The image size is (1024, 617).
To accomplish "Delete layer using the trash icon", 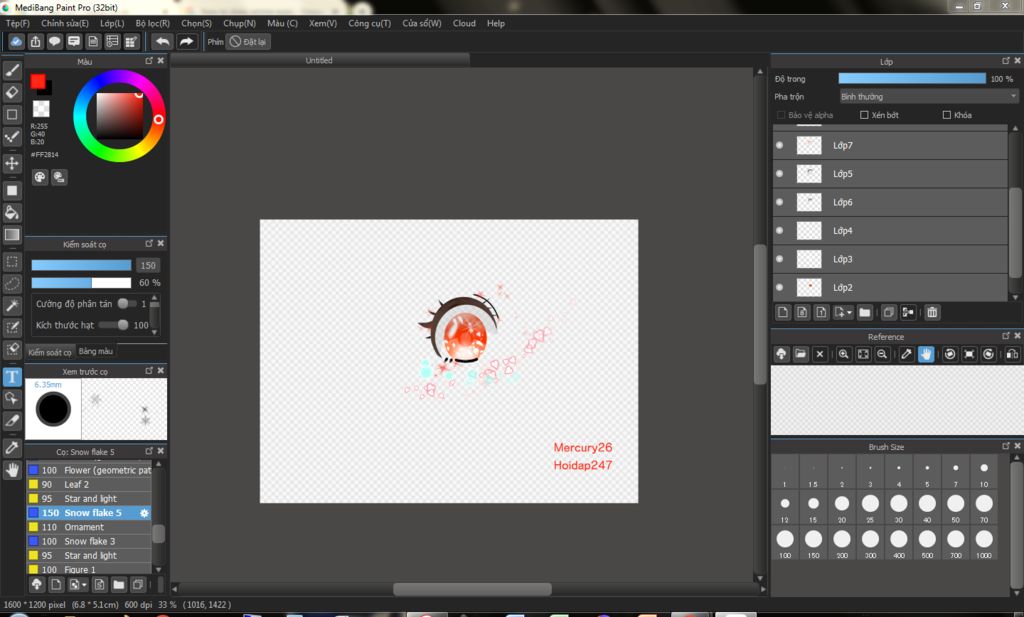I will click(x=932, y=313).
